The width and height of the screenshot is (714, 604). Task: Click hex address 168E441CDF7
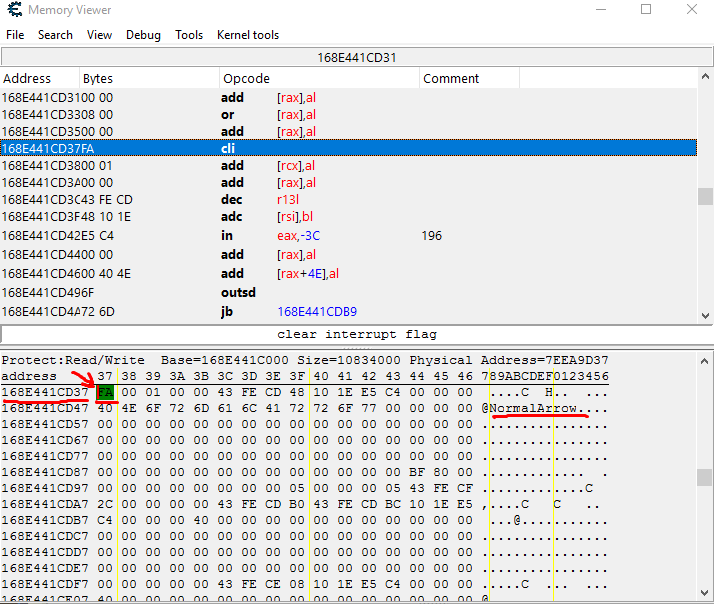45,584
